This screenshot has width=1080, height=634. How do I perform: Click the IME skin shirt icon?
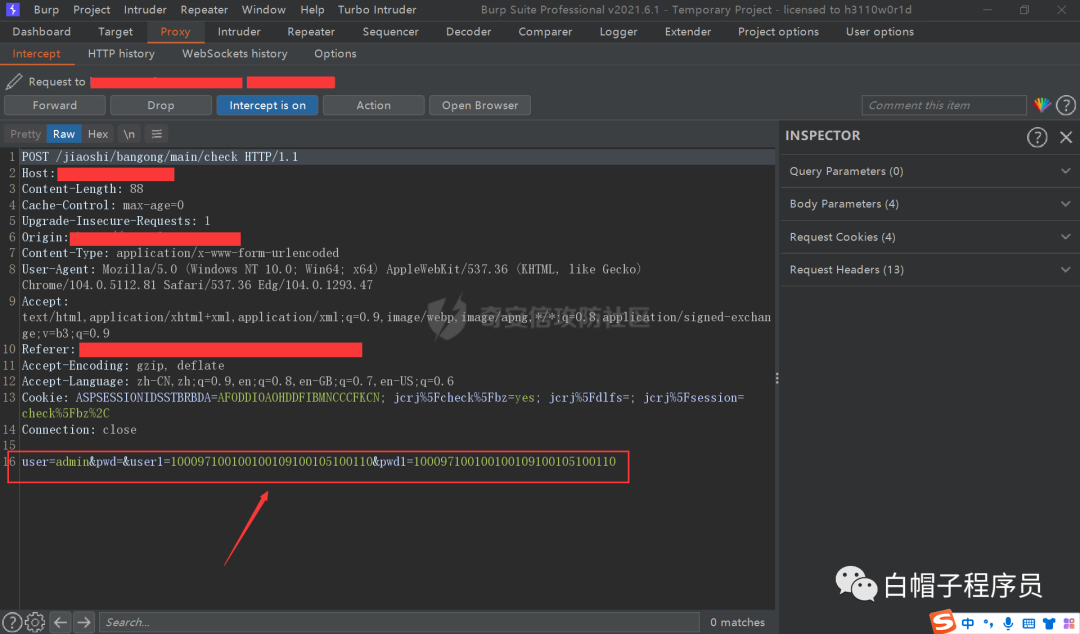1049,623
